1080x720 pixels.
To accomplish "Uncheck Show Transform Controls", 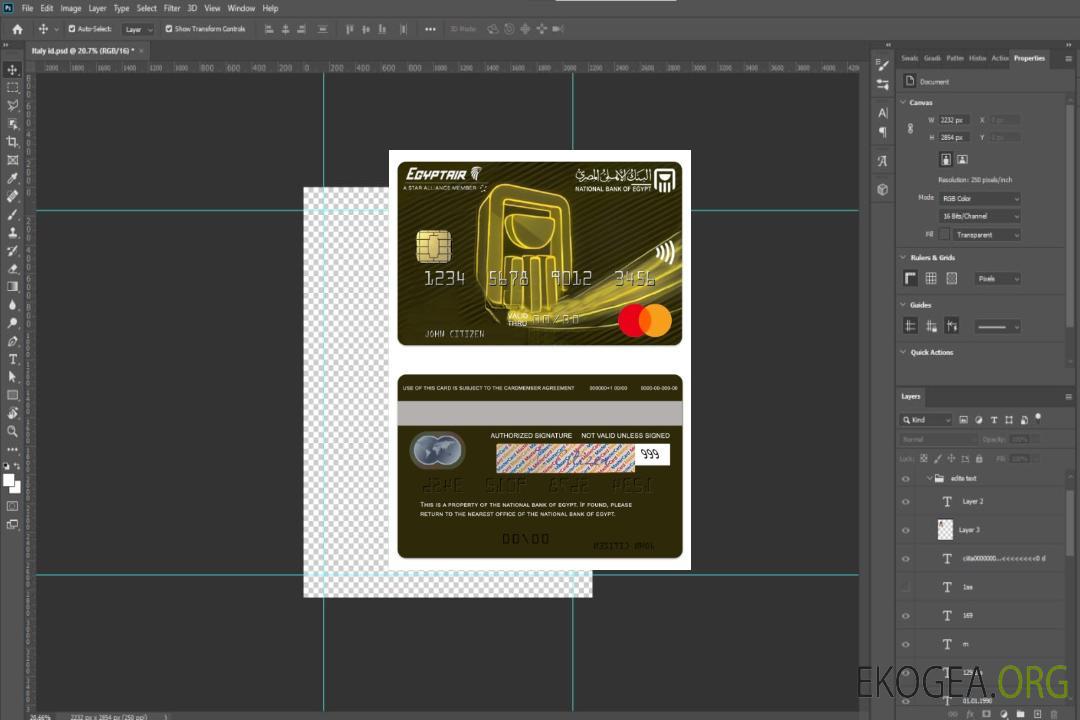I will coord(169,29).
